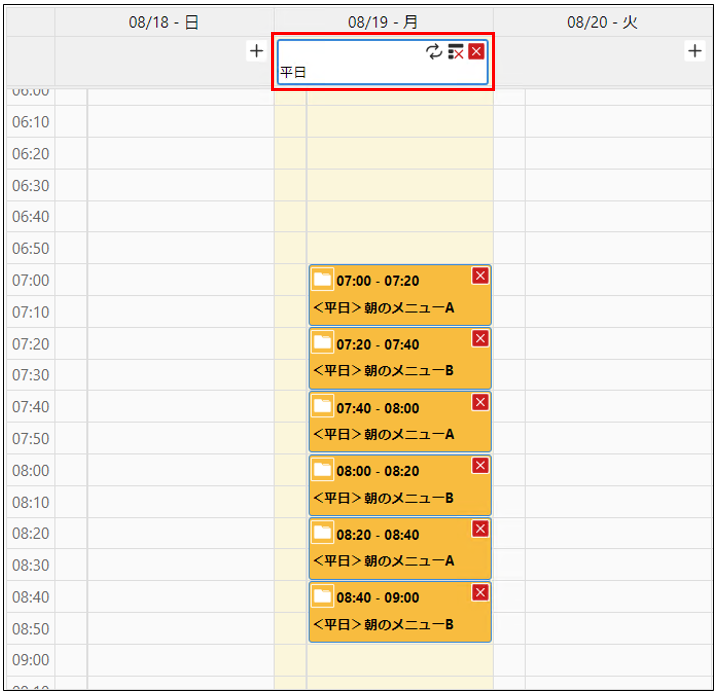Click the 08:00 time row label

click(x=31, y=470)
